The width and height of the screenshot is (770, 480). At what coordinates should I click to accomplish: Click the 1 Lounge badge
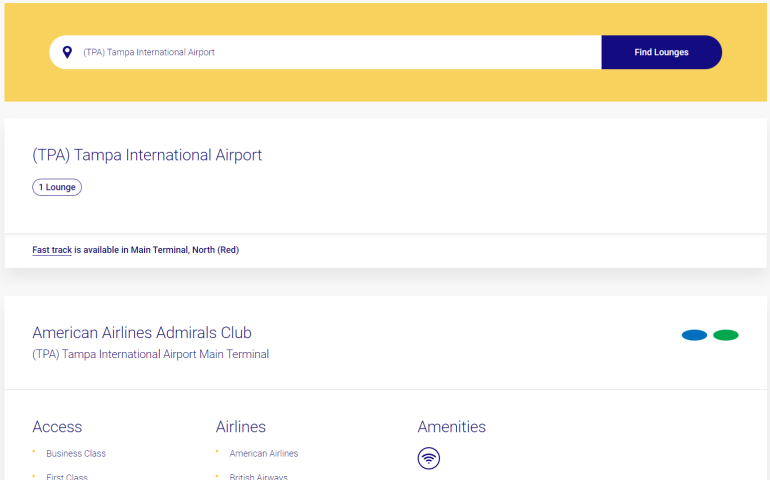pyautogui.click(x=57, y=187)
